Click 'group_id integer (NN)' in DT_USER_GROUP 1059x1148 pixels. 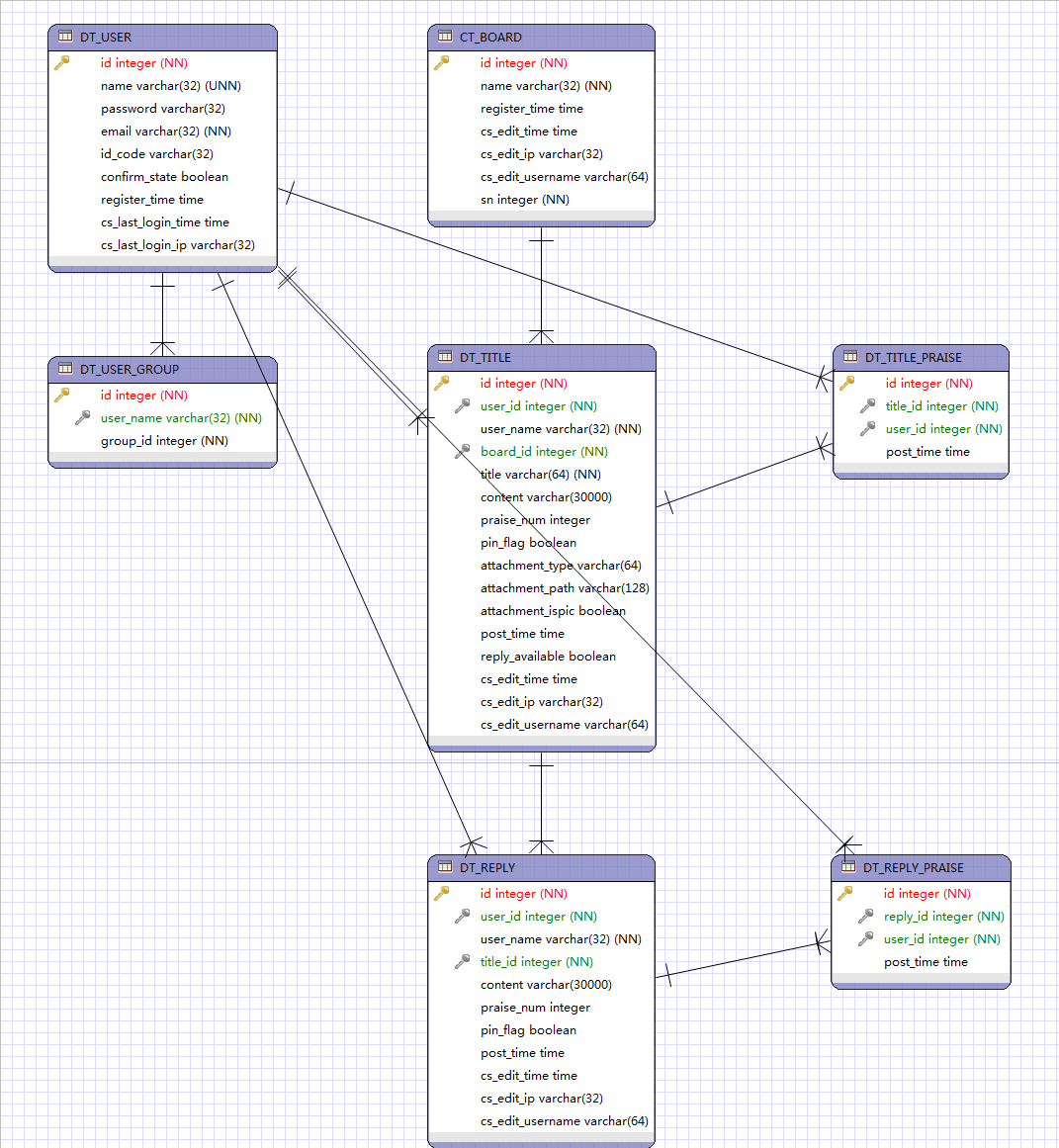point(165,441)
